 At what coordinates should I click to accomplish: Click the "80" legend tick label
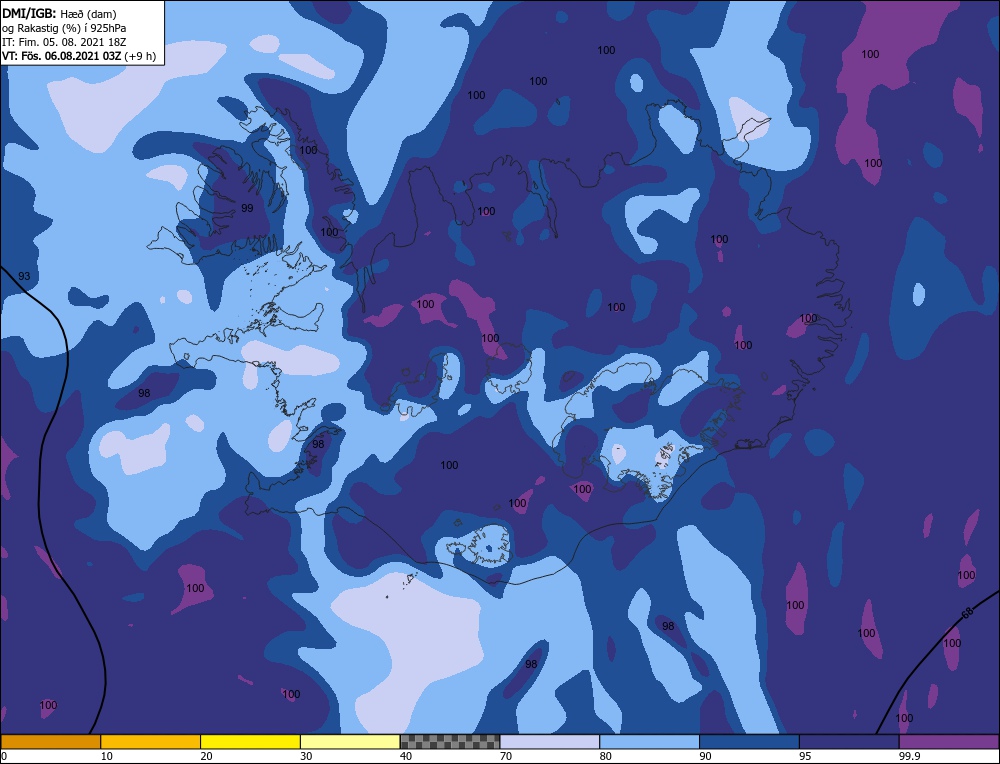[606, 756]
